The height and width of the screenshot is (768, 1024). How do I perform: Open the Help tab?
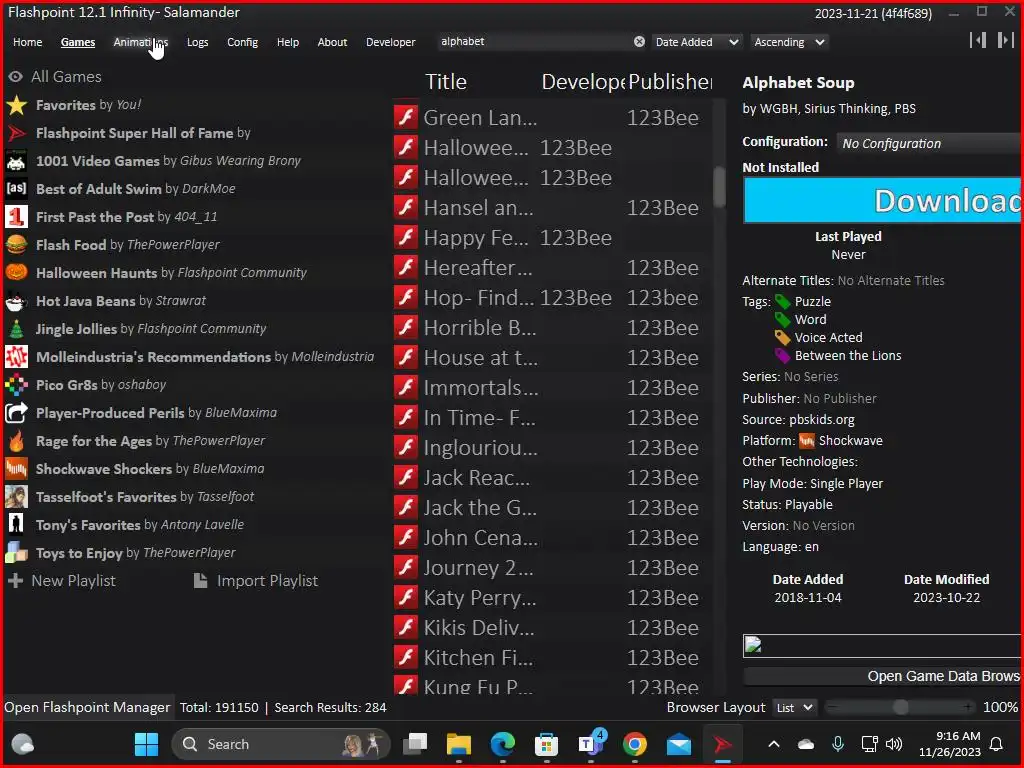click(287, 42)
